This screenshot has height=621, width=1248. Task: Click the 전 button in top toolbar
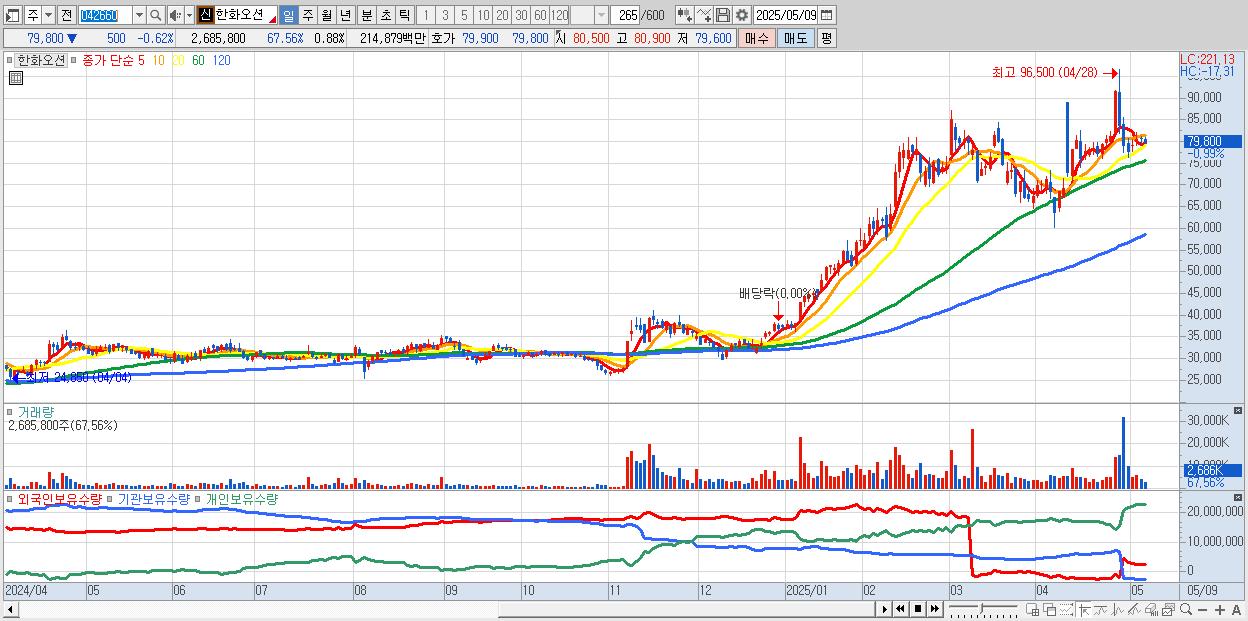66,15
